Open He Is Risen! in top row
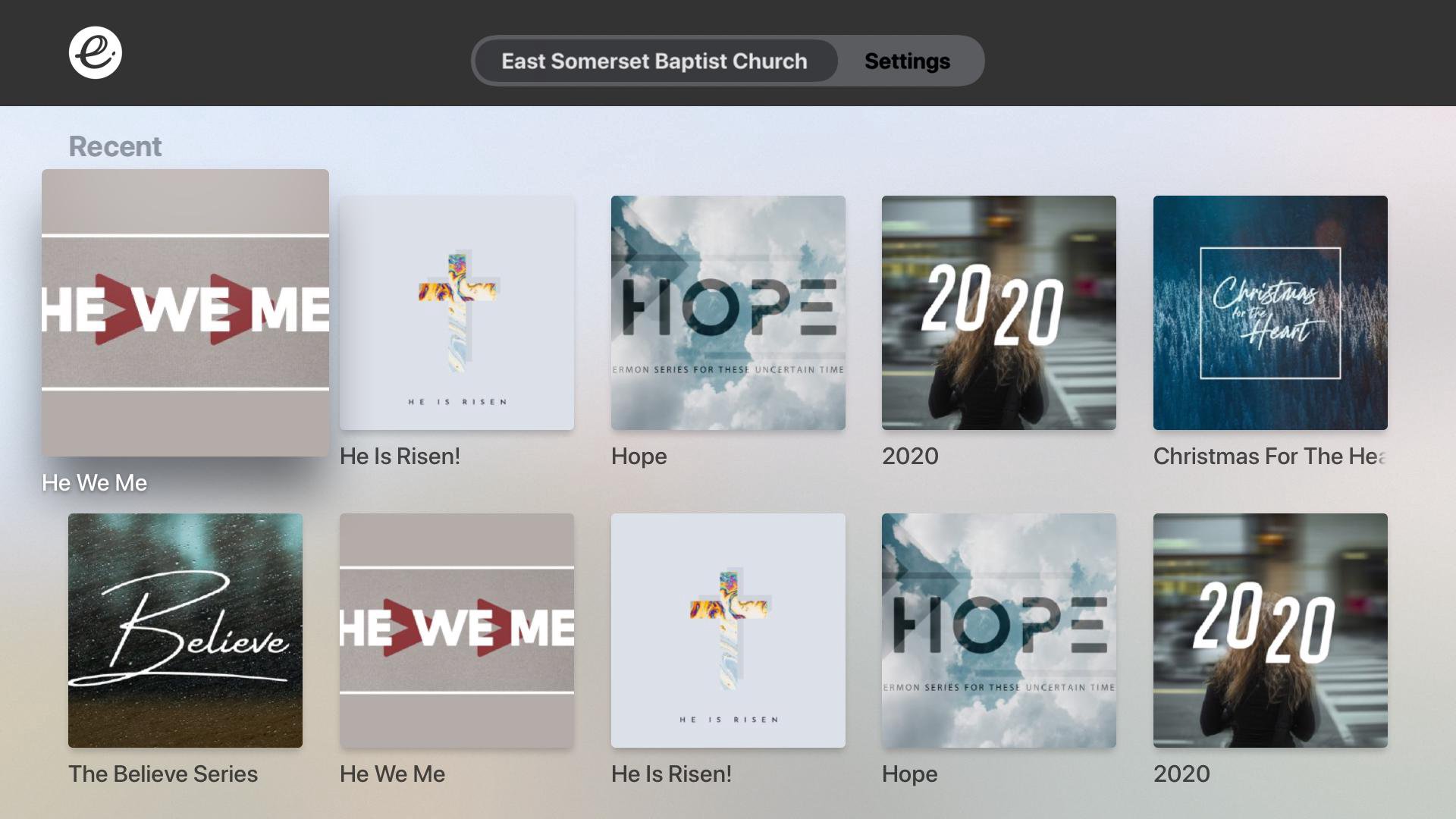 pyautogui.click(x=457, y=312)
